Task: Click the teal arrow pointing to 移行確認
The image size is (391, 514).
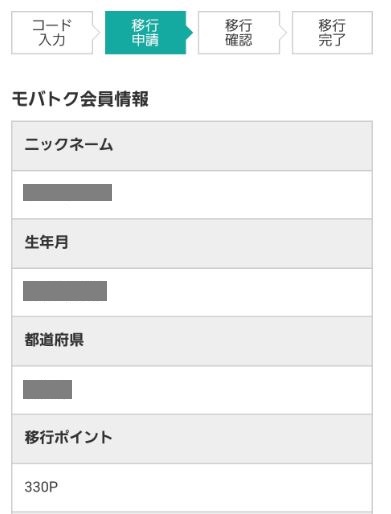Action: pos(190,33)
